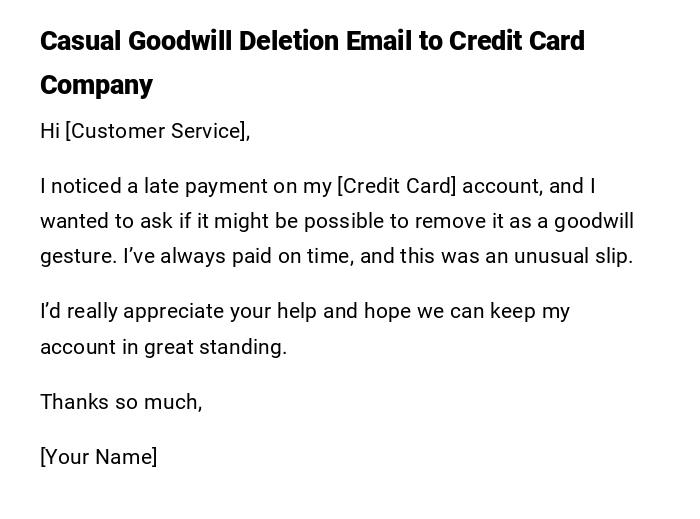
Task: Select the [Customer Service] placeholder
Action: coord(155,131)
